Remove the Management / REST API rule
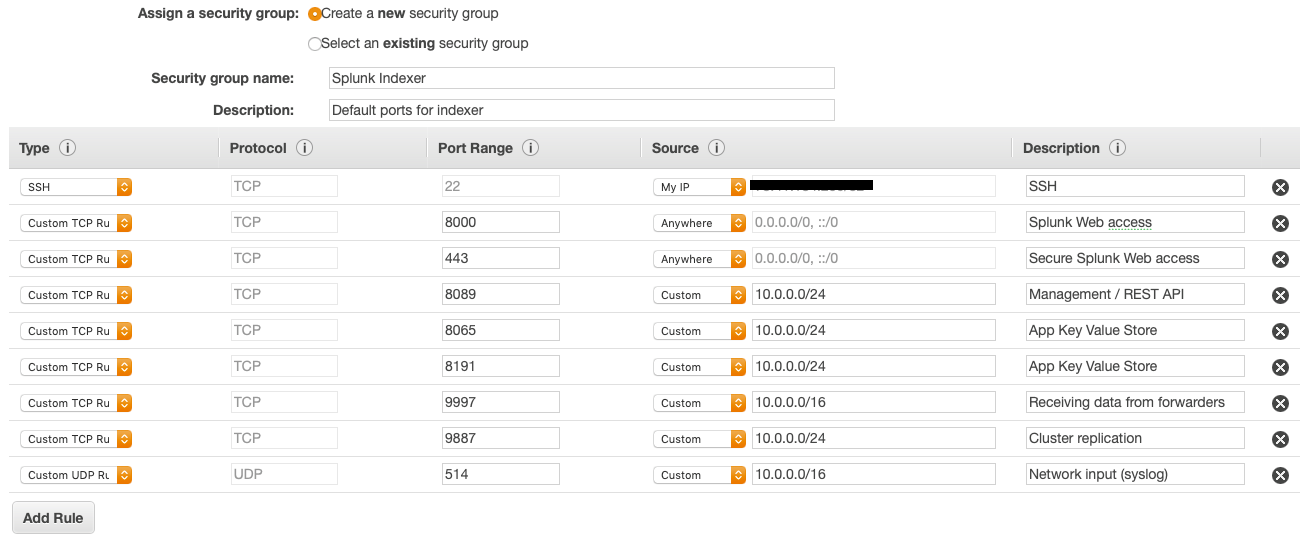The height and width of the screenshot is (541, 1307). pyautogui.click(x=1280, y=295)
